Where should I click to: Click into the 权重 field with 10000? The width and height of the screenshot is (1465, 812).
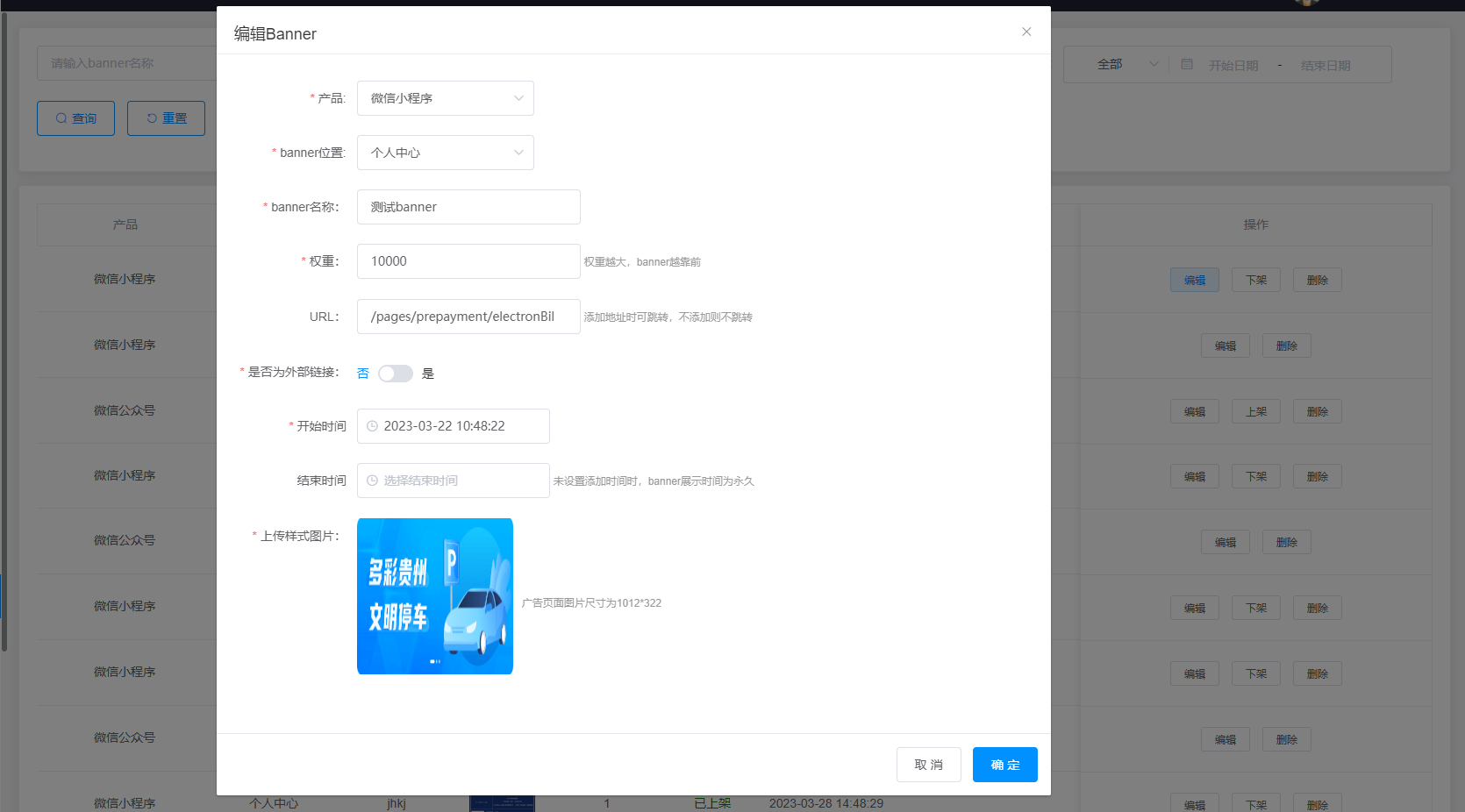tap(468, 261)
